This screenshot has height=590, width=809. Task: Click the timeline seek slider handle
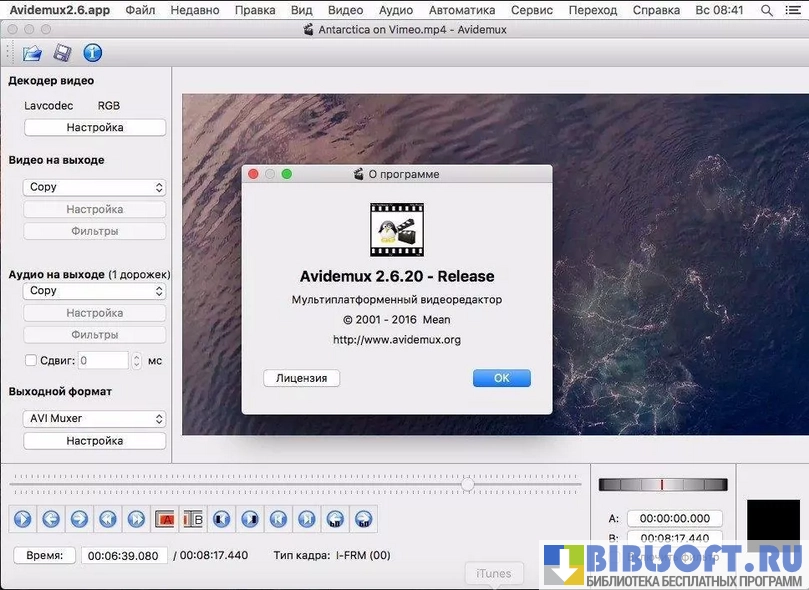[467, 484]
